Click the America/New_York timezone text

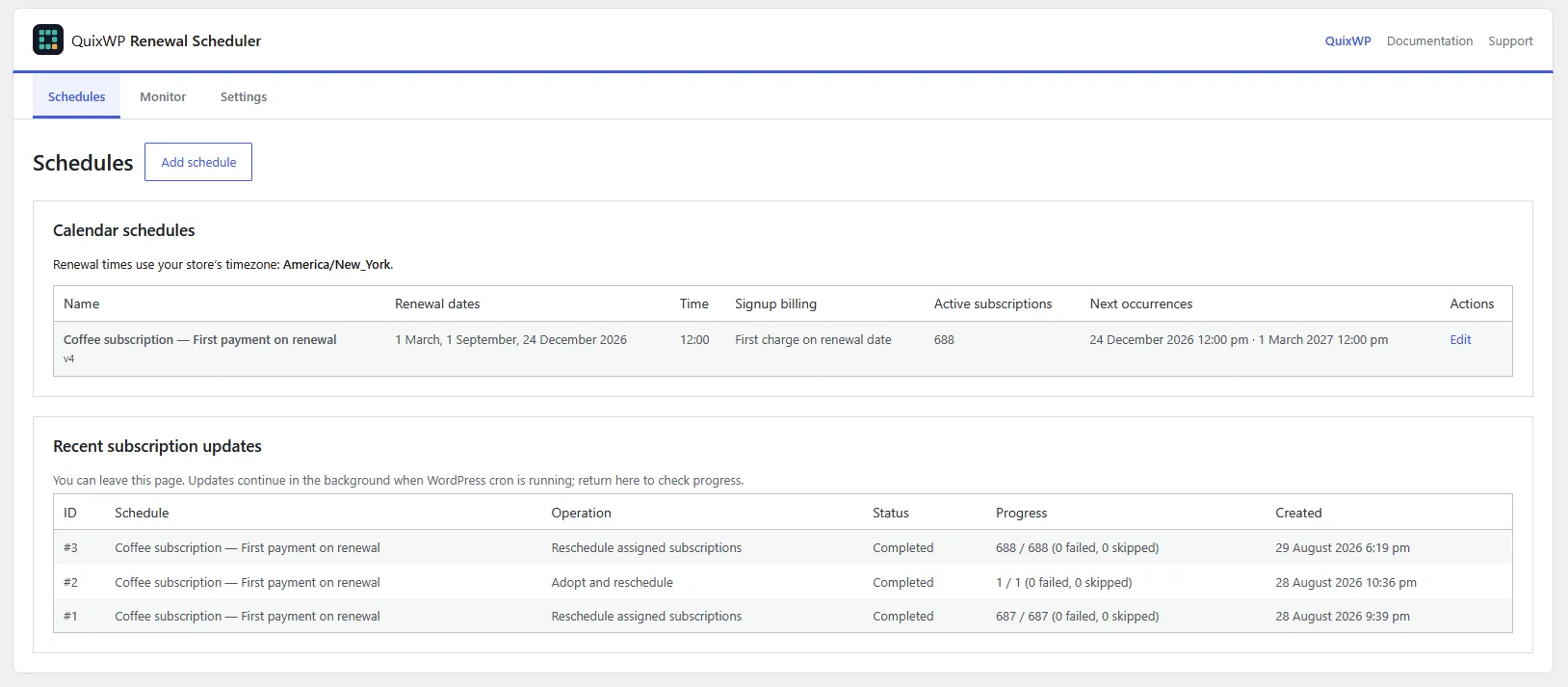click(338, 264)
